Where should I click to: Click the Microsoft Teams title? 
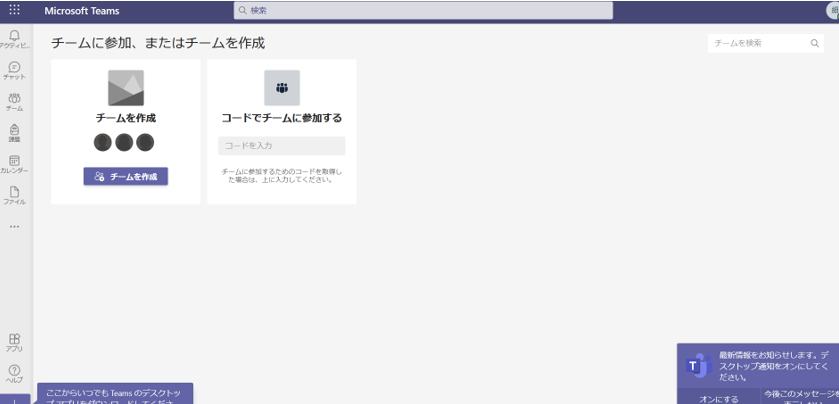pos(82,11)
